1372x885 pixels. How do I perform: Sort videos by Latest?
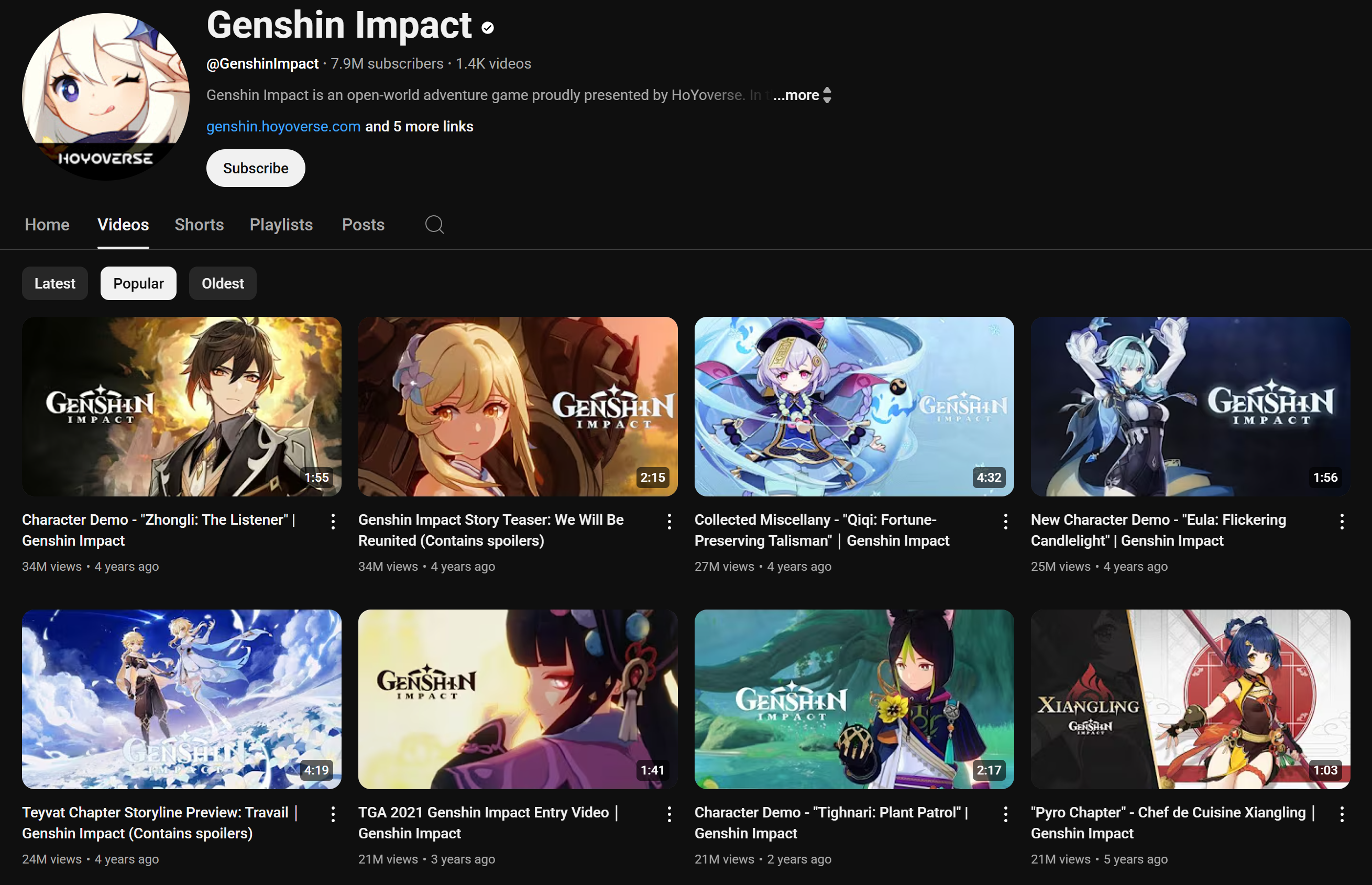54,283
